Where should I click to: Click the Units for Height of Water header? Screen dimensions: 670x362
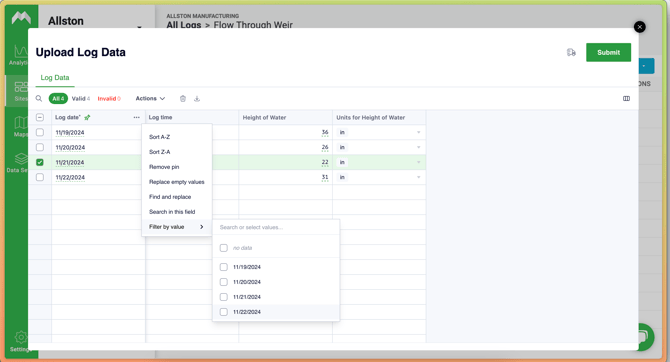coord(379,118)
